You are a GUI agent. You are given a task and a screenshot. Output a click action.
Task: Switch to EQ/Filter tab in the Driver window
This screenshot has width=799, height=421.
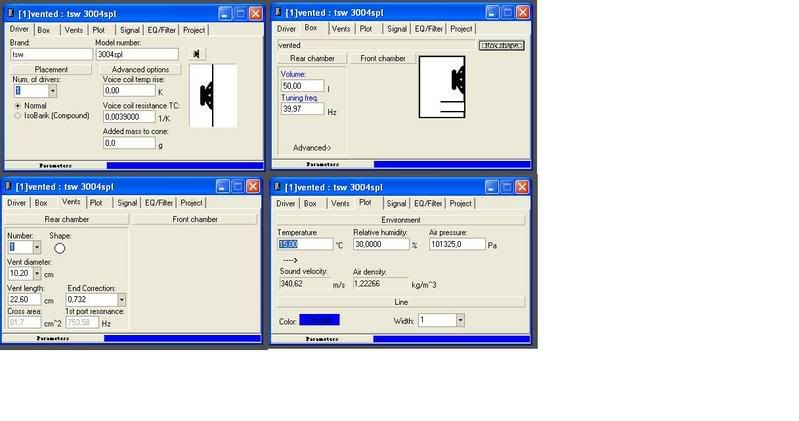pos(159,30)
